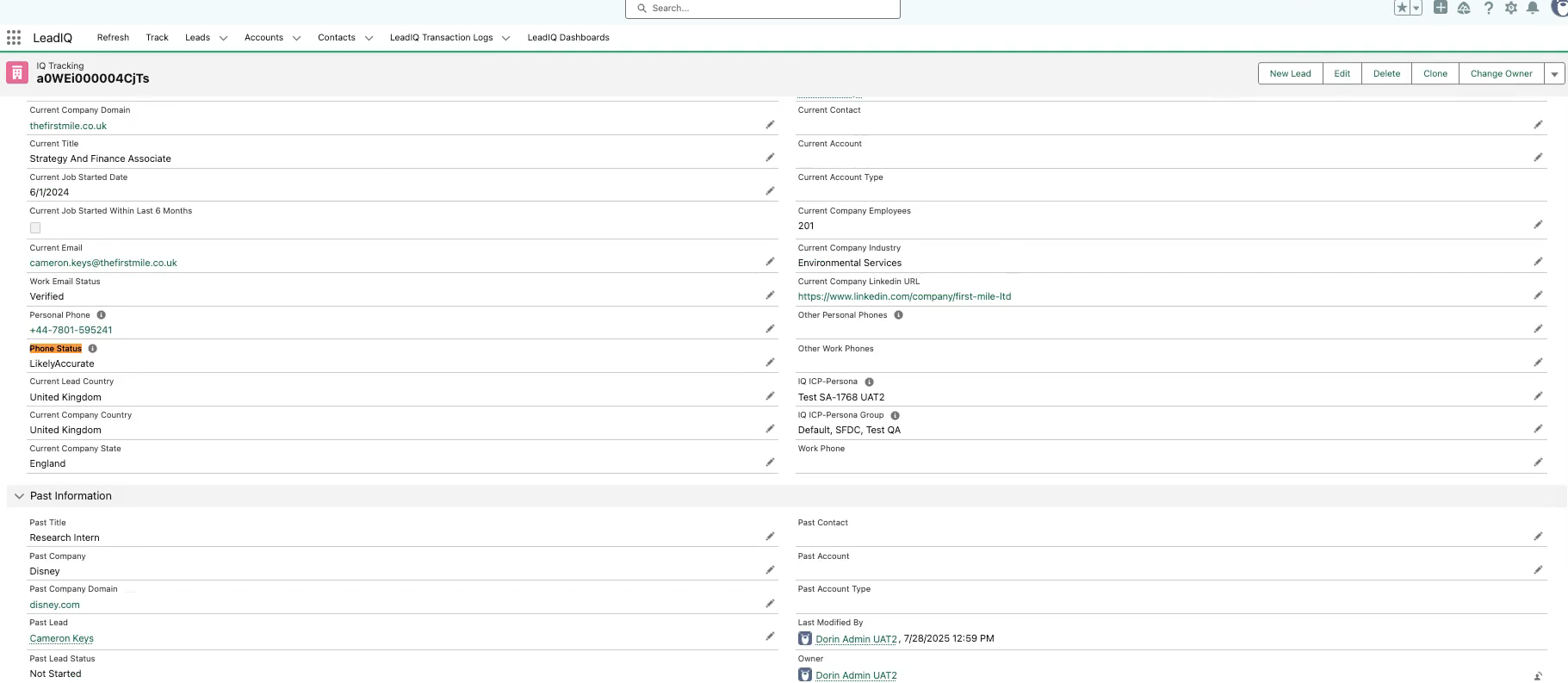1568x683 pixels.
Task: Click the global actions plus icon
Action: click(1440, 8)
